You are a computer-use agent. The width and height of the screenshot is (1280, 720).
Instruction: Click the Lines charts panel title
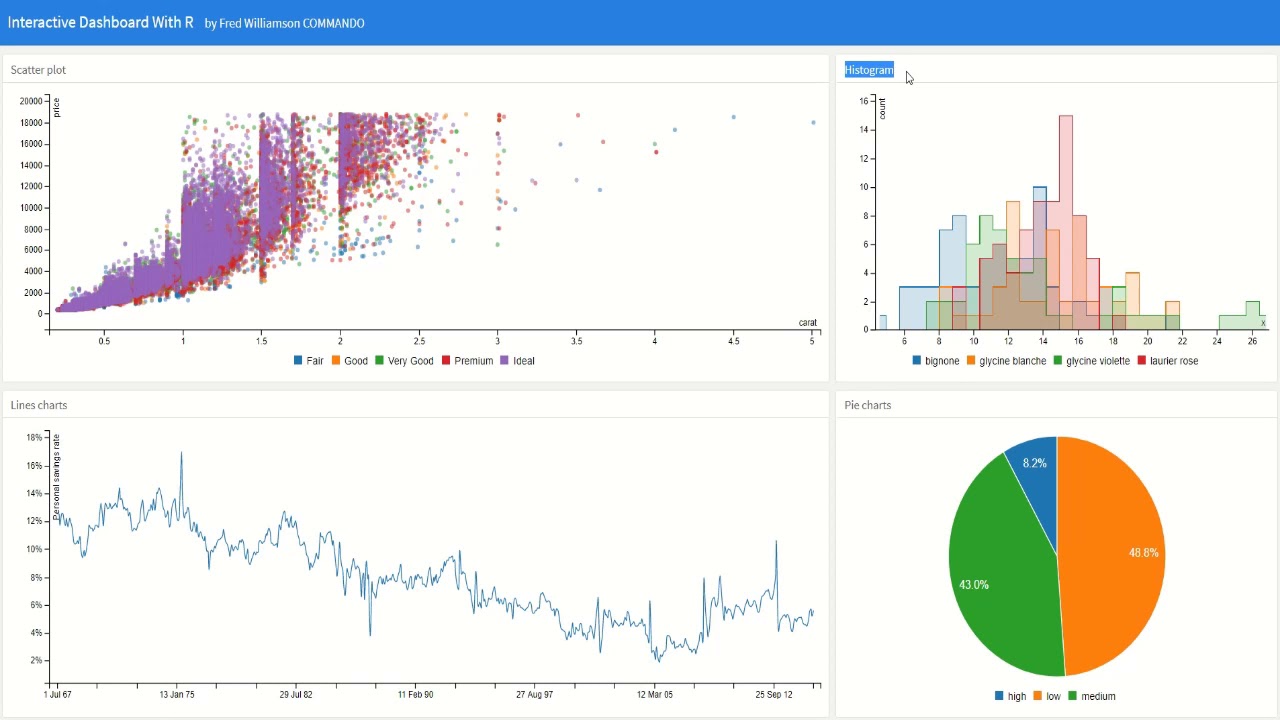39,405
